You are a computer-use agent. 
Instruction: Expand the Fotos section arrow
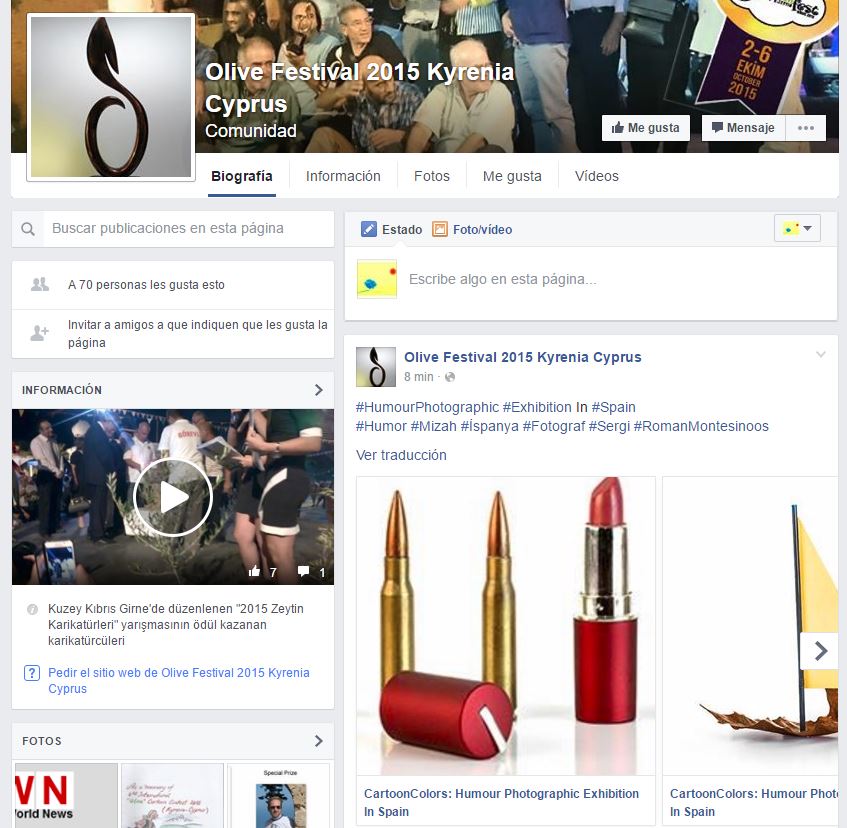(x=319, y=741)
